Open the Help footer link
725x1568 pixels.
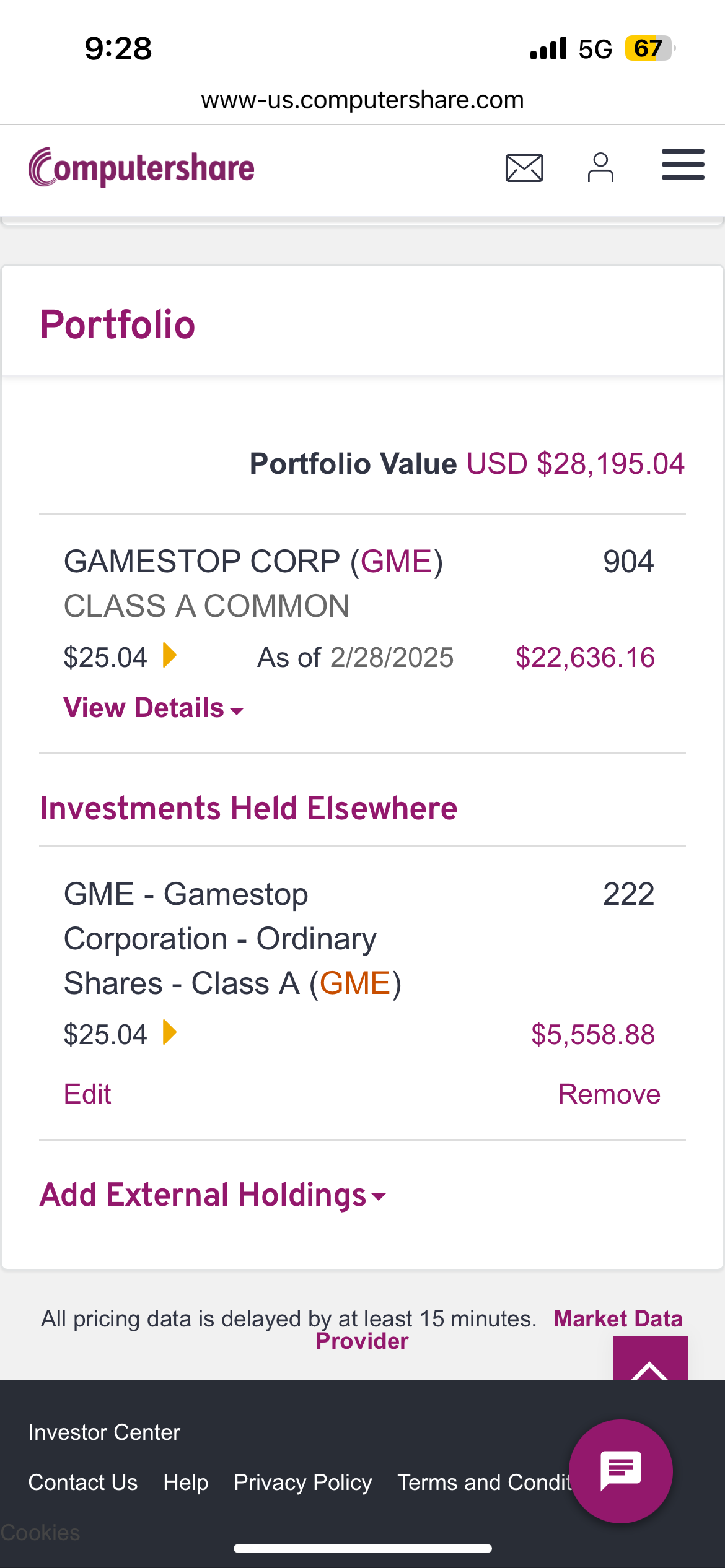pyautogui.click(x=185, y=1483)
